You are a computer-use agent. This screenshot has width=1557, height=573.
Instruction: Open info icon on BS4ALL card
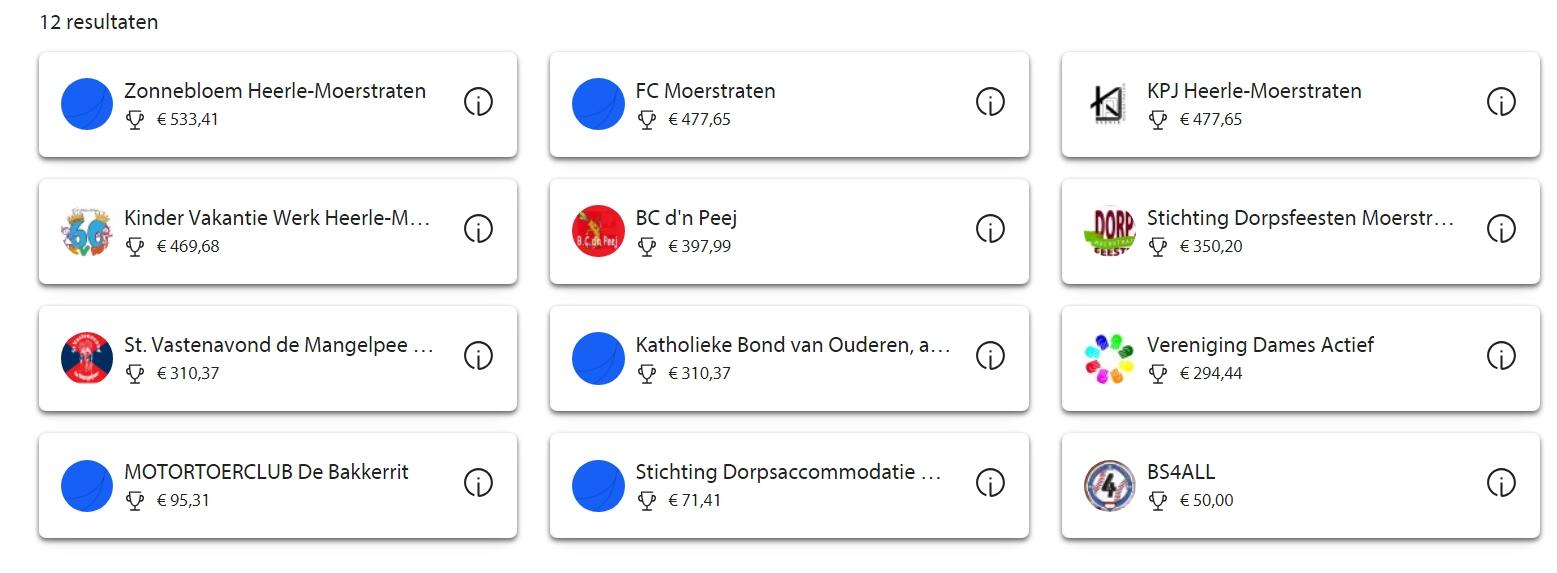click(1501, 483)
